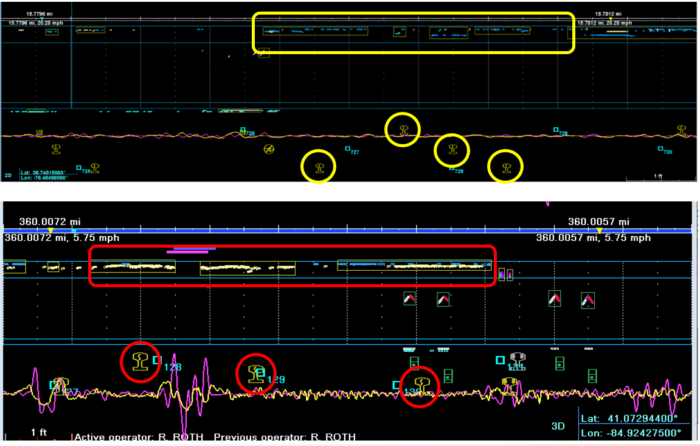Click the 360.0072 mi, 5.75 mph label
This screenshot has height=446, width=700.
coord(62,238)
